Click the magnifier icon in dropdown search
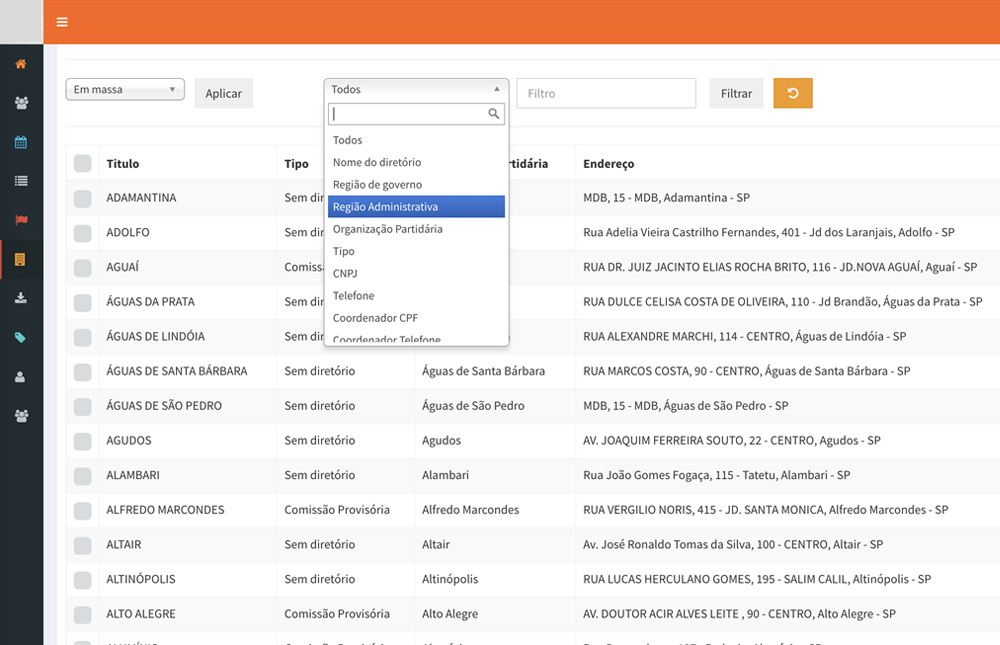Image resolution: width=1000 pixels, height=645 pixels. [494, 114]
